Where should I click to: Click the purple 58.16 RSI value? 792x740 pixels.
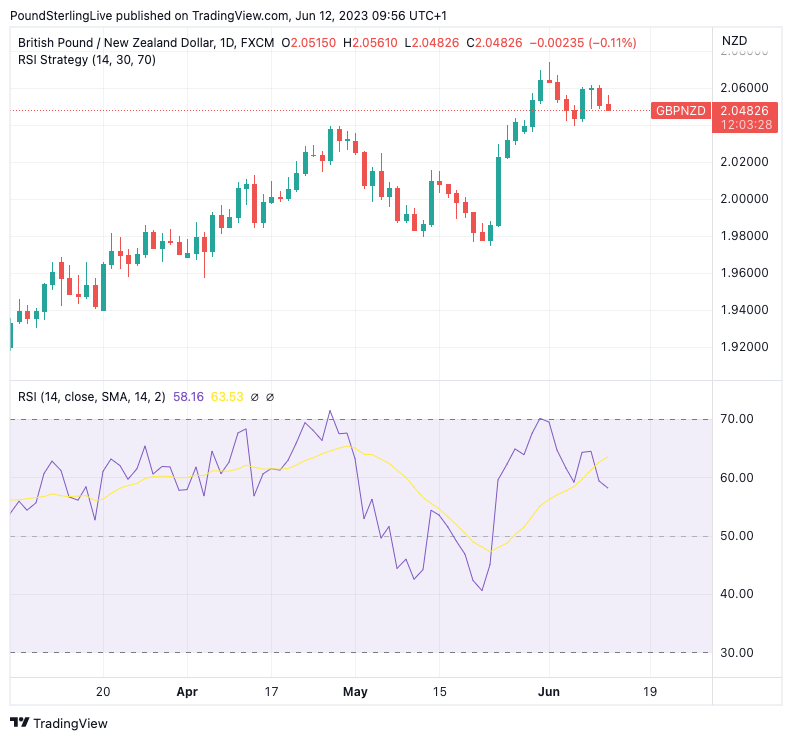[x=188, y=397]
